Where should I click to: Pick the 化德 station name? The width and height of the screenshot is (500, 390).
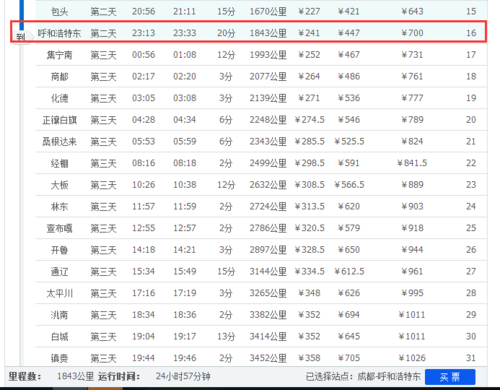pyautogui.click(x=59, y=98)
